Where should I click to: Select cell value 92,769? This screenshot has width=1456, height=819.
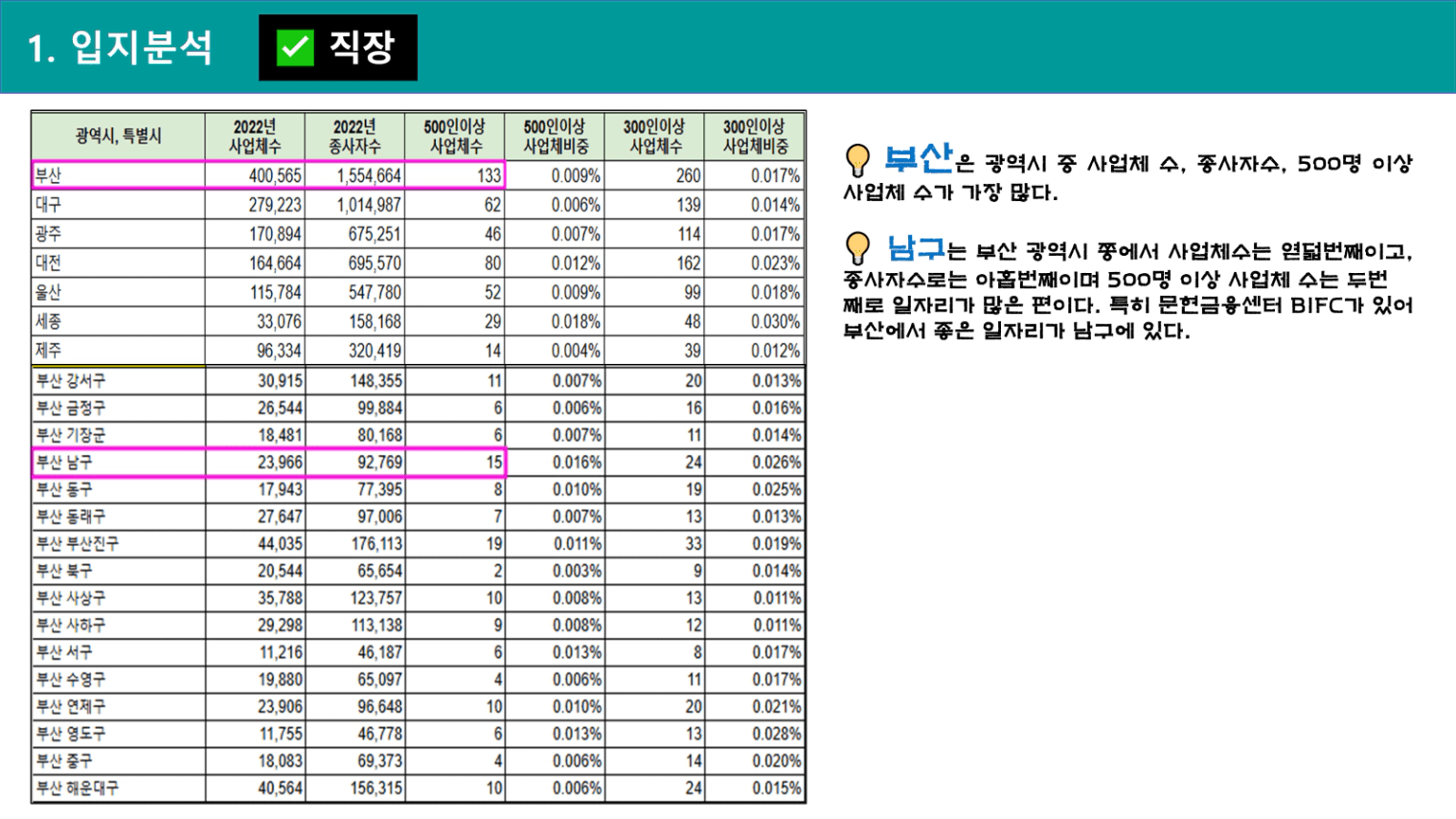[x=379, y=463]
